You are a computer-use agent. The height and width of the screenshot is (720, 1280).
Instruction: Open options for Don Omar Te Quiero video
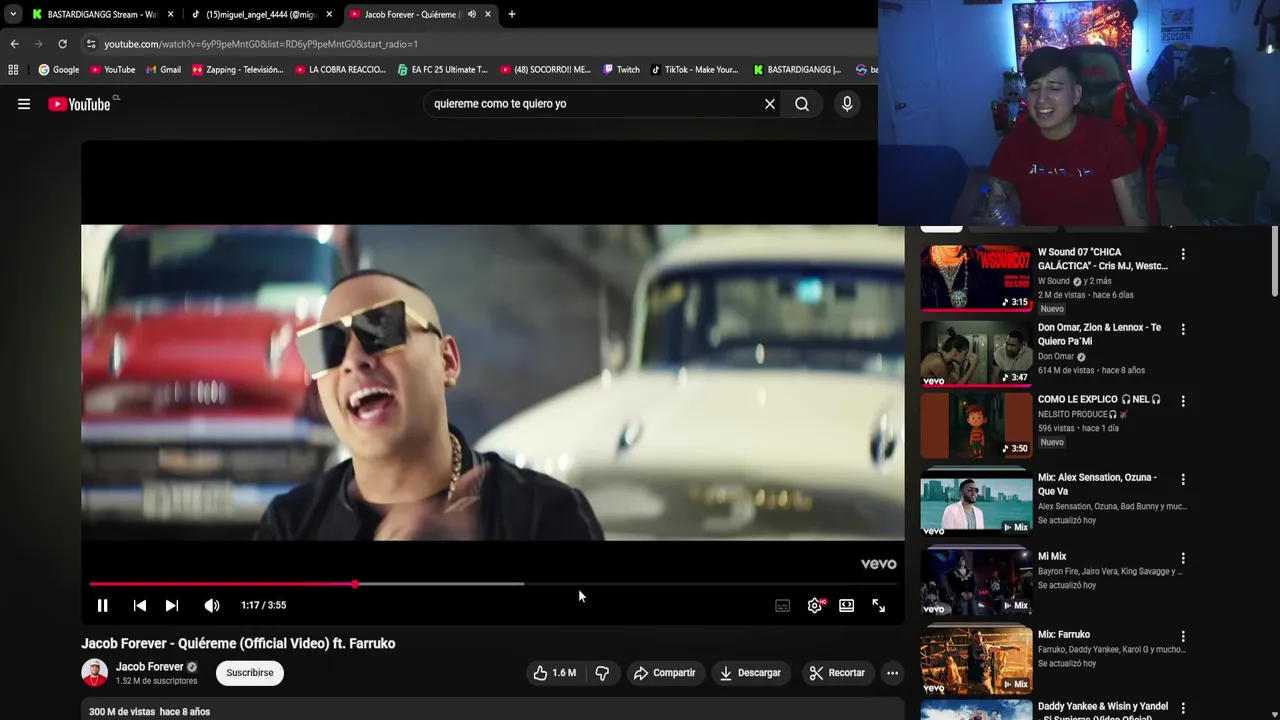click(1183, 329)
